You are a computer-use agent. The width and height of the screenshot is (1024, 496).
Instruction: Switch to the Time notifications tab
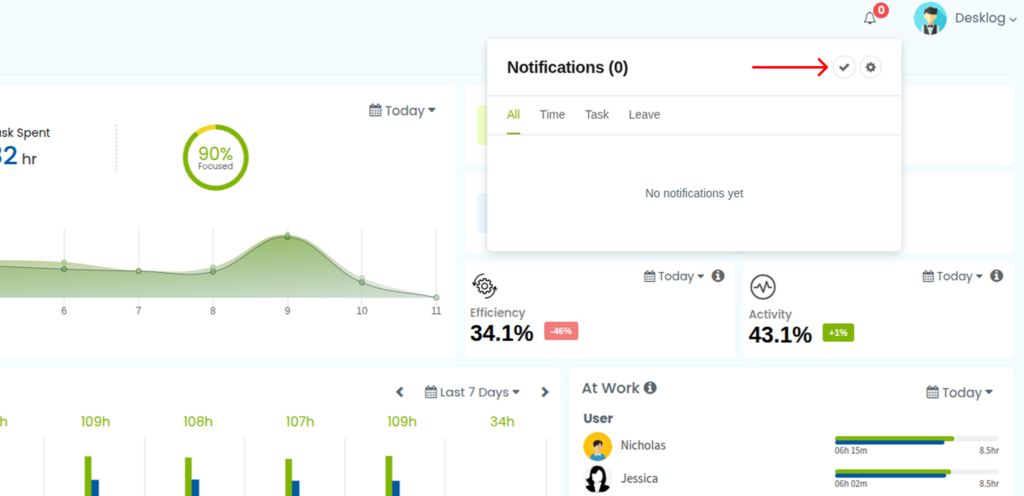tap(552, 115)
